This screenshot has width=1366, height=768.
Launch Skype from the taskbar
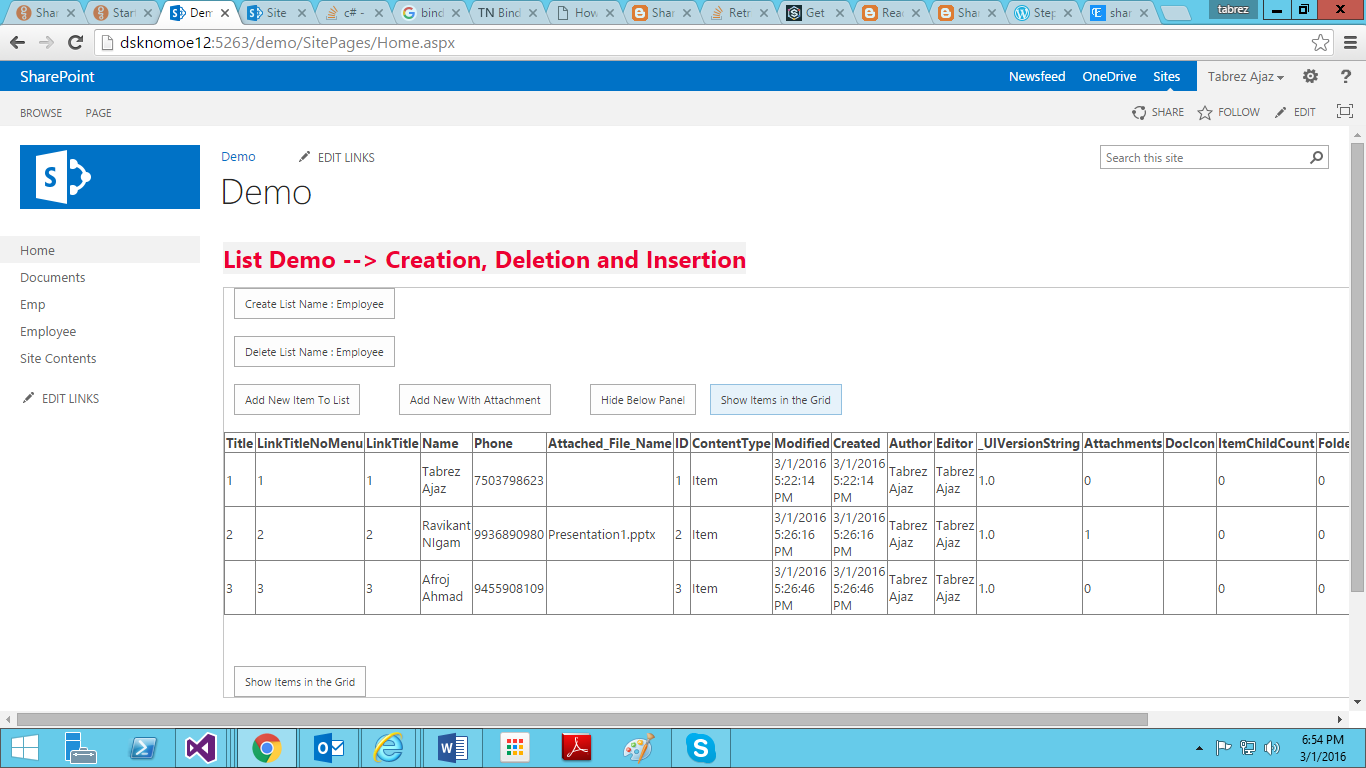tap(700, 747)
